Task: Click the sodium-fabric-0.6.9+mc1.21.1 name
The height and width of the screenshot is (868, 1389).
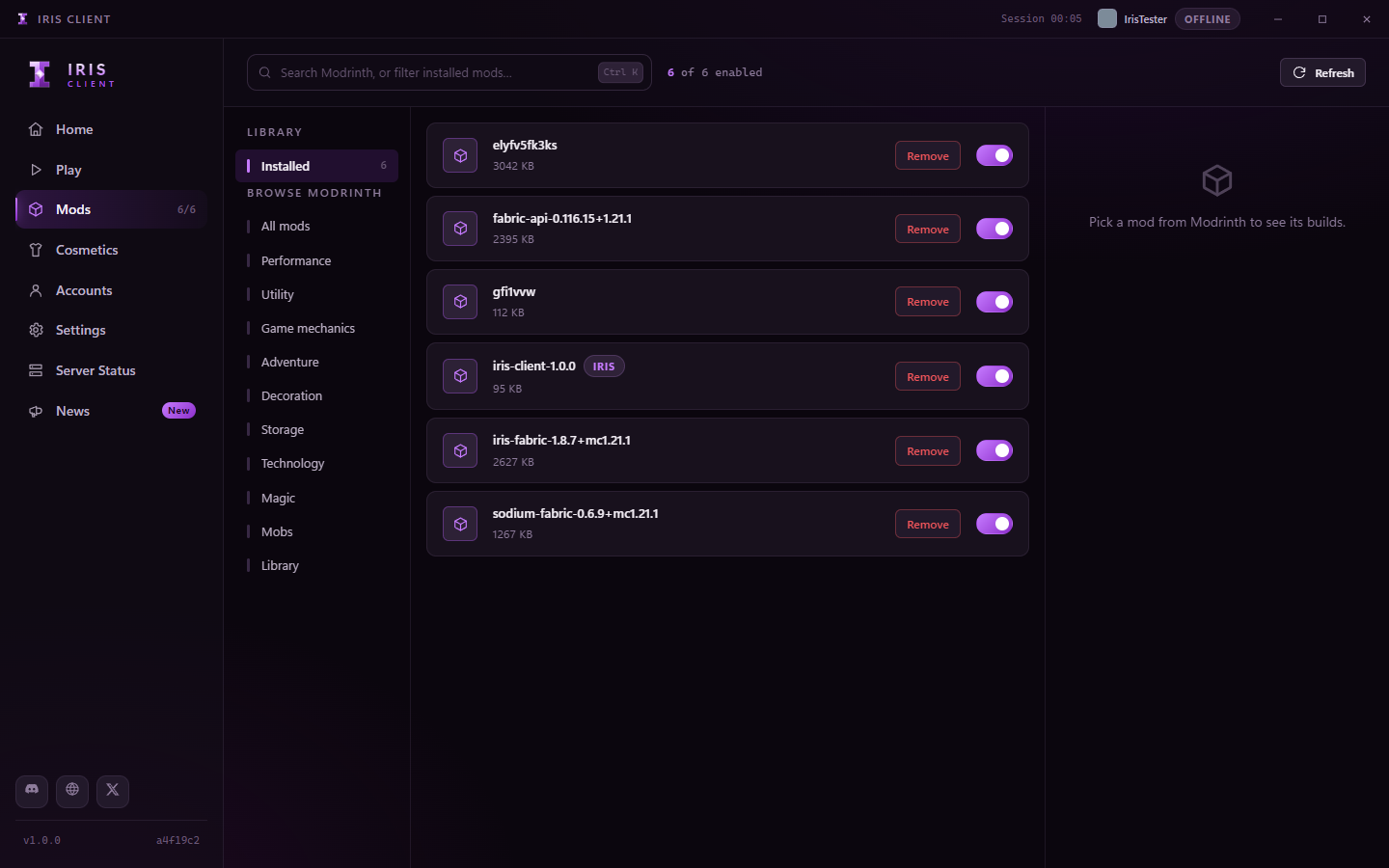Action: click(x=576, y=513)
